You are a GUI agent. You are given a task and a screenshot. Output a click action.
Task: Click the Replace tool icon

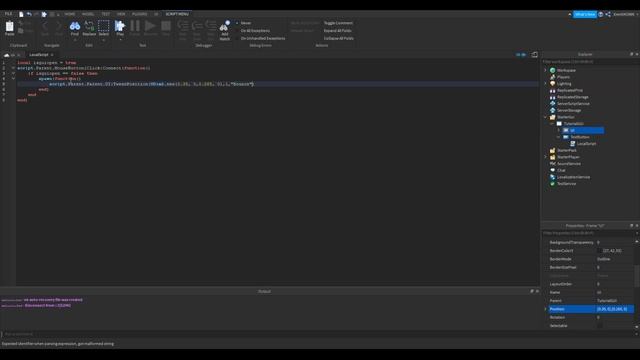[89, 27]
